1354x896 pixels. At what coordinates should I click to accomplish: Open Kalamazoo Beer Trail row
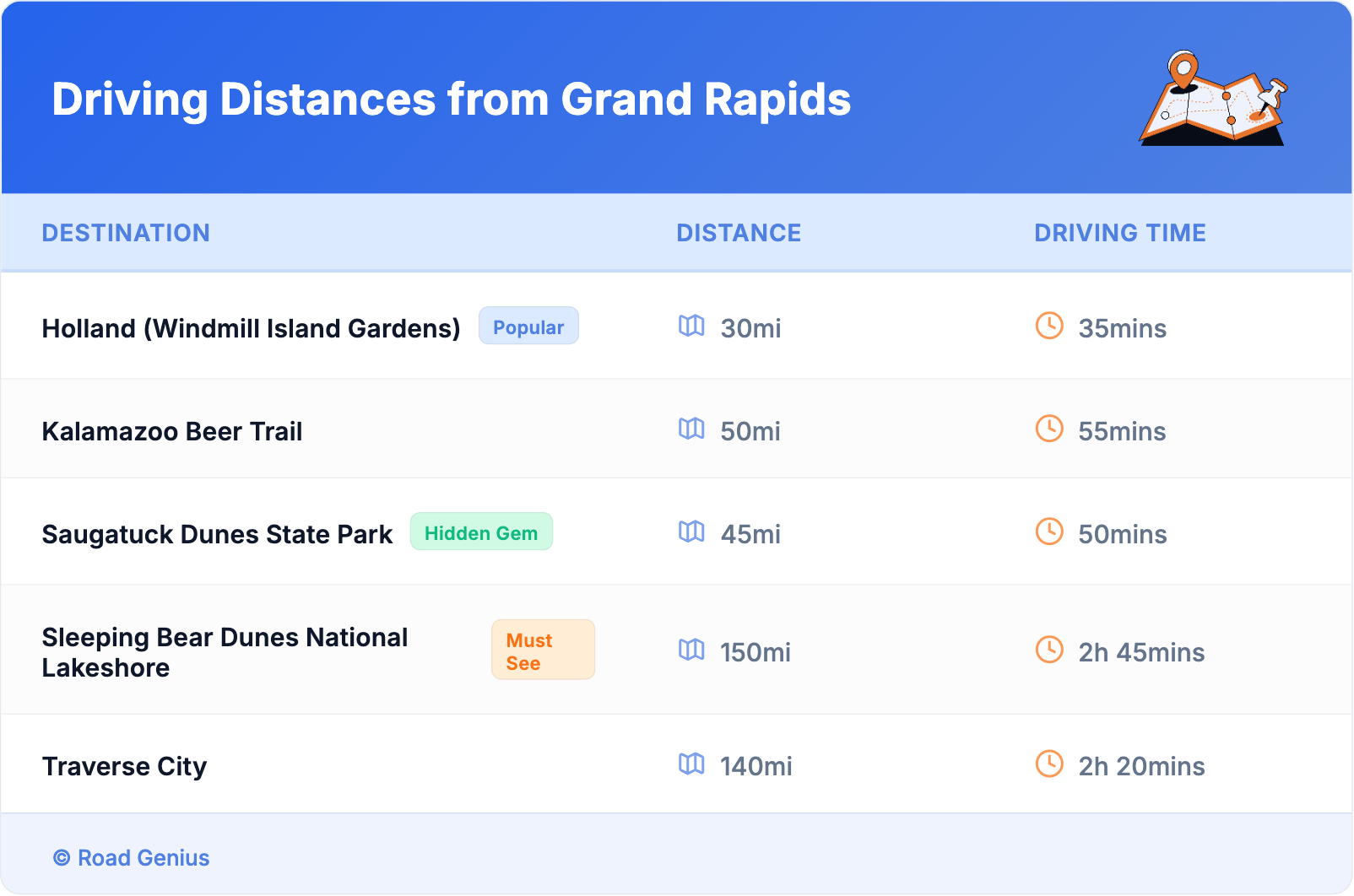coord(172,431)
